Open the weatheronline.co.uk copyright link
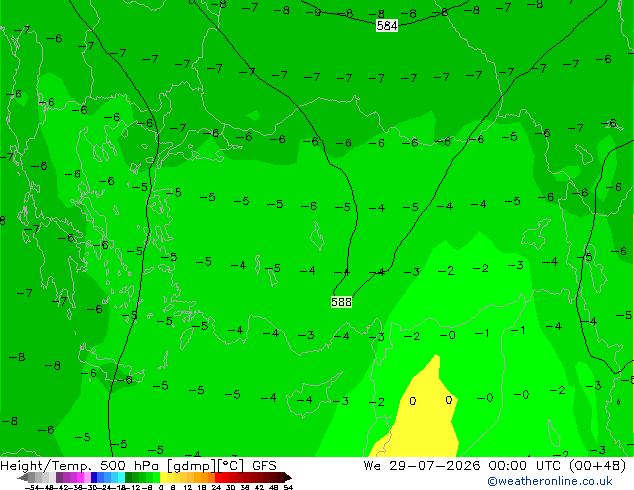 tap(550, 481)
